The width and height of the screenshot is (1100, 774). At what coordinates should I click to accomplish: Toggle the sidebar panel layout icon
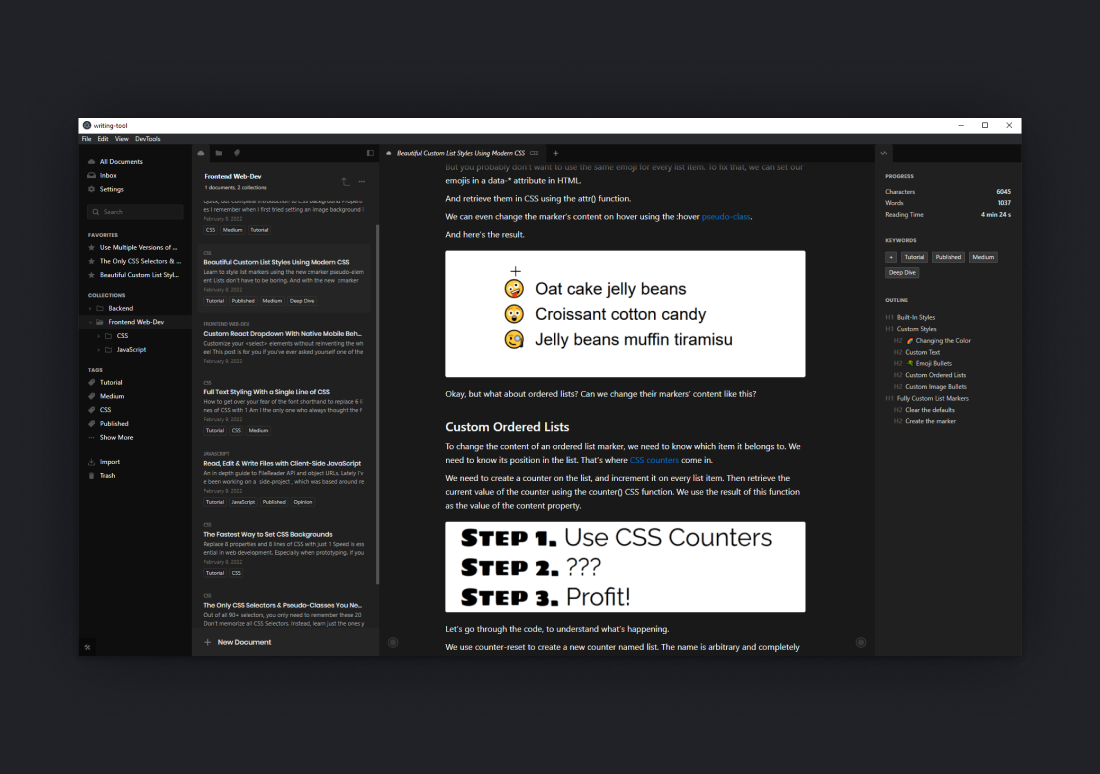pos(370,153)
